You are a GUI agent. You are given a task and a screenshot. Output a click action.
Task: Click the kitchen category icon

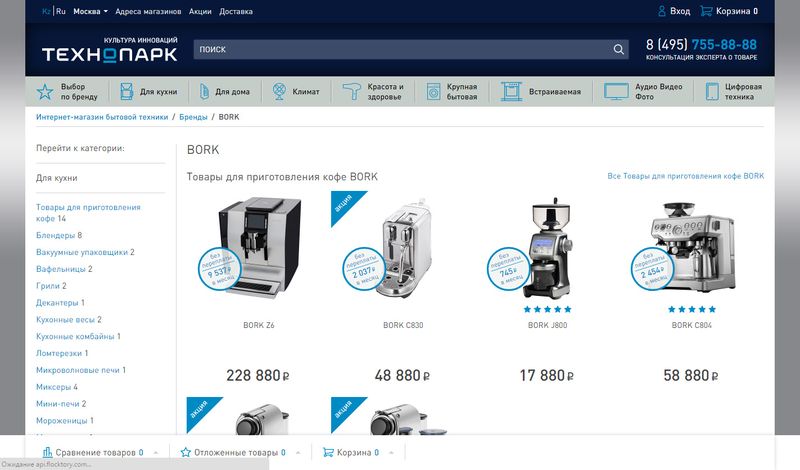(127, 92)
